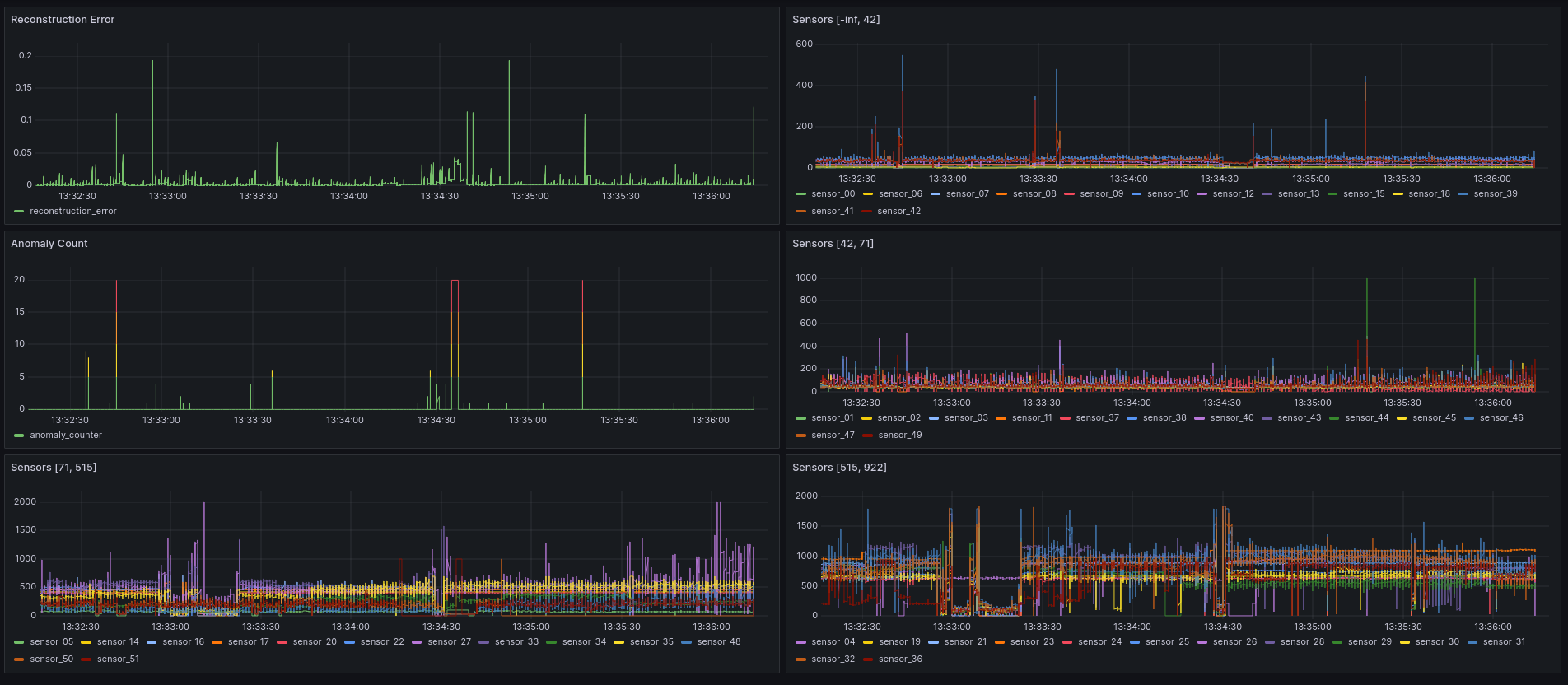Select sensor_02 in the legend
The width and height of the screenshot is (1568, 685).
tap(899, 418)
